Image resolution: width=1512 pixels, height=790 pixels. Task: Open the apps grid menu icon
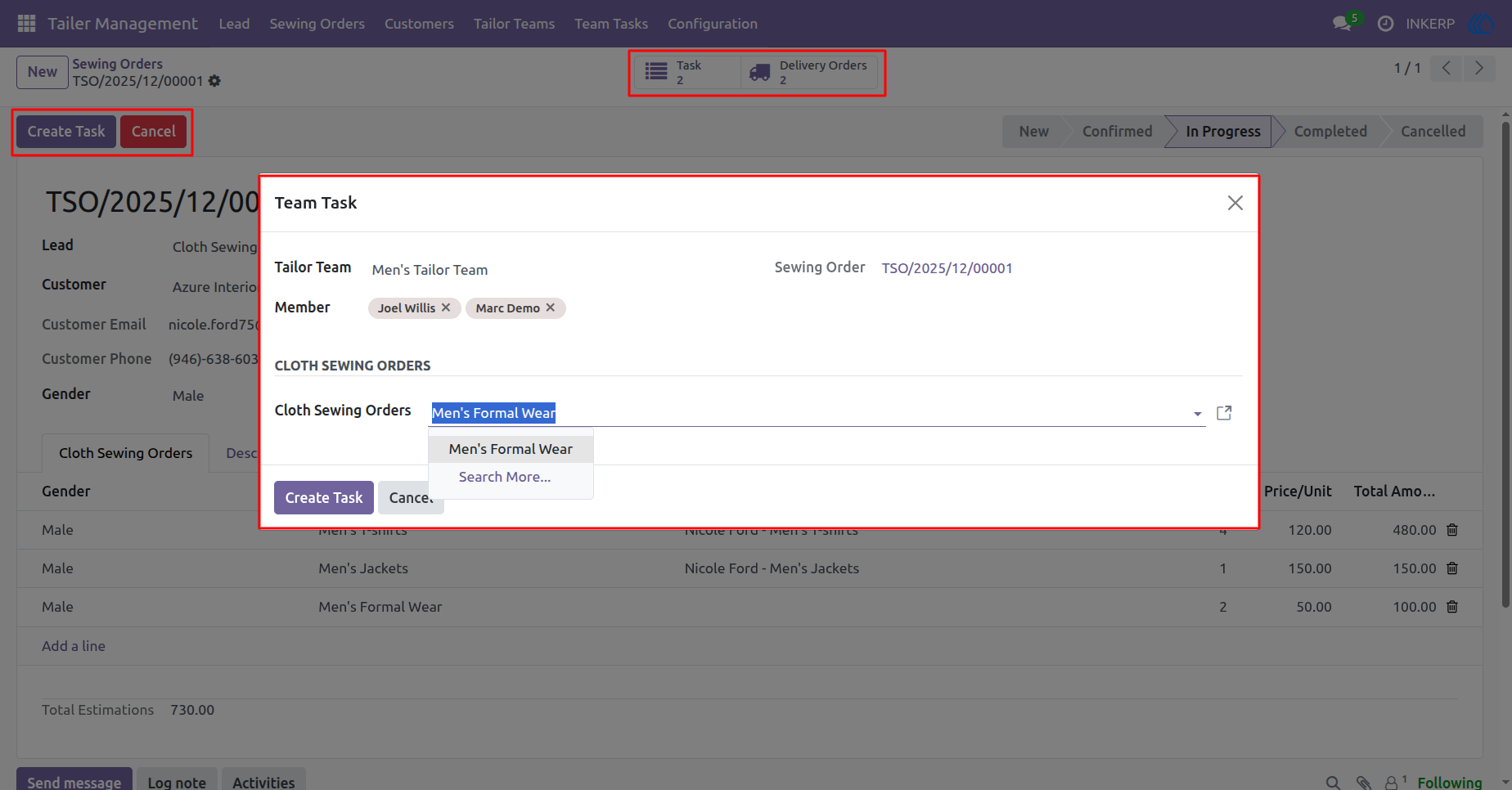[x=26, y=24]
